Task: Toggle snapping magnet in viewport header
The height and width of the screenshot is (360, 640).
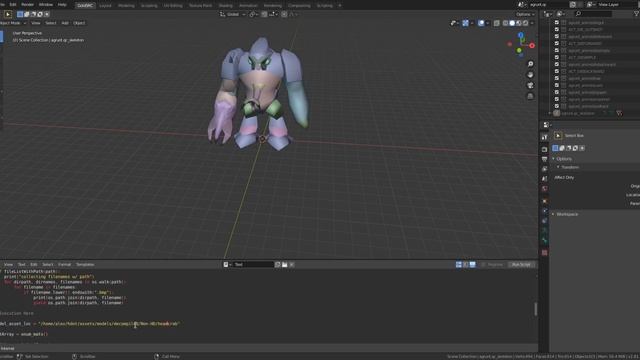Action: pyautogui.click(x=264, y=14)
